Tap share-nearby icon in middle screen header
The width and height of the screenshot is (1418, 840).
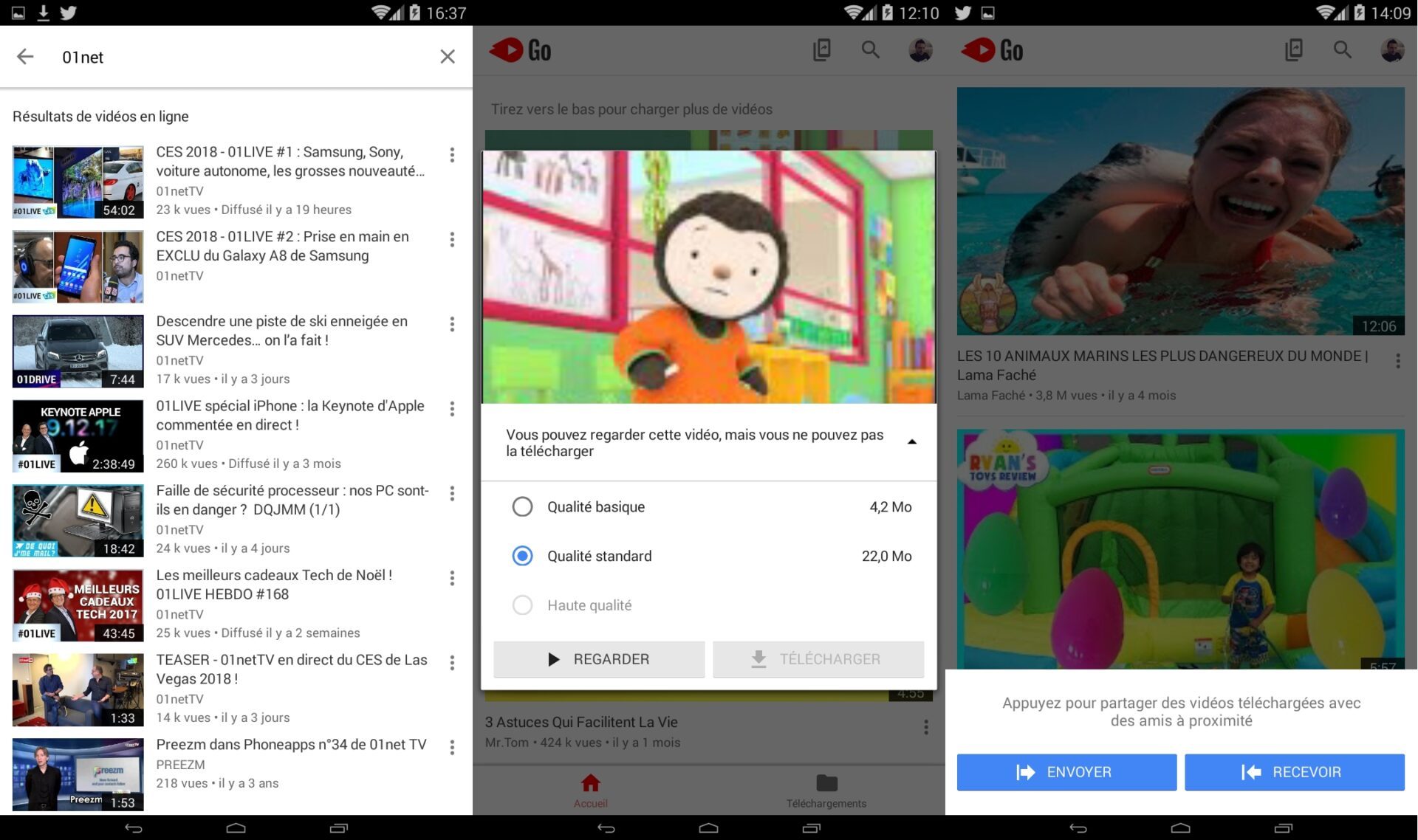point(821,50)
